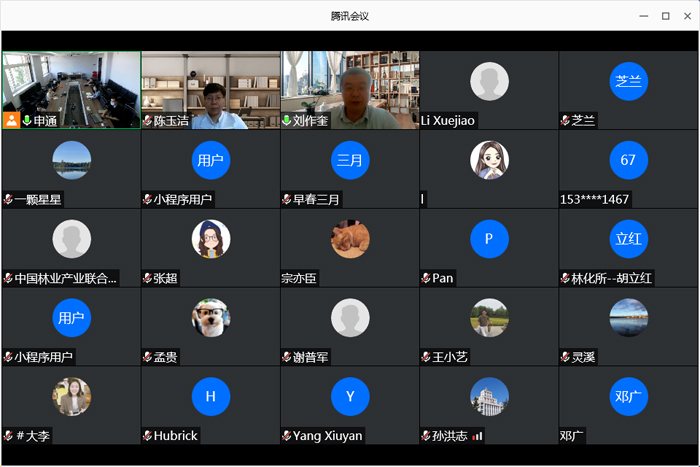Click the muted mic icon beside 王小艺
Image resolution: width=700 pixels, height=467 pixels.
[426, 357]
